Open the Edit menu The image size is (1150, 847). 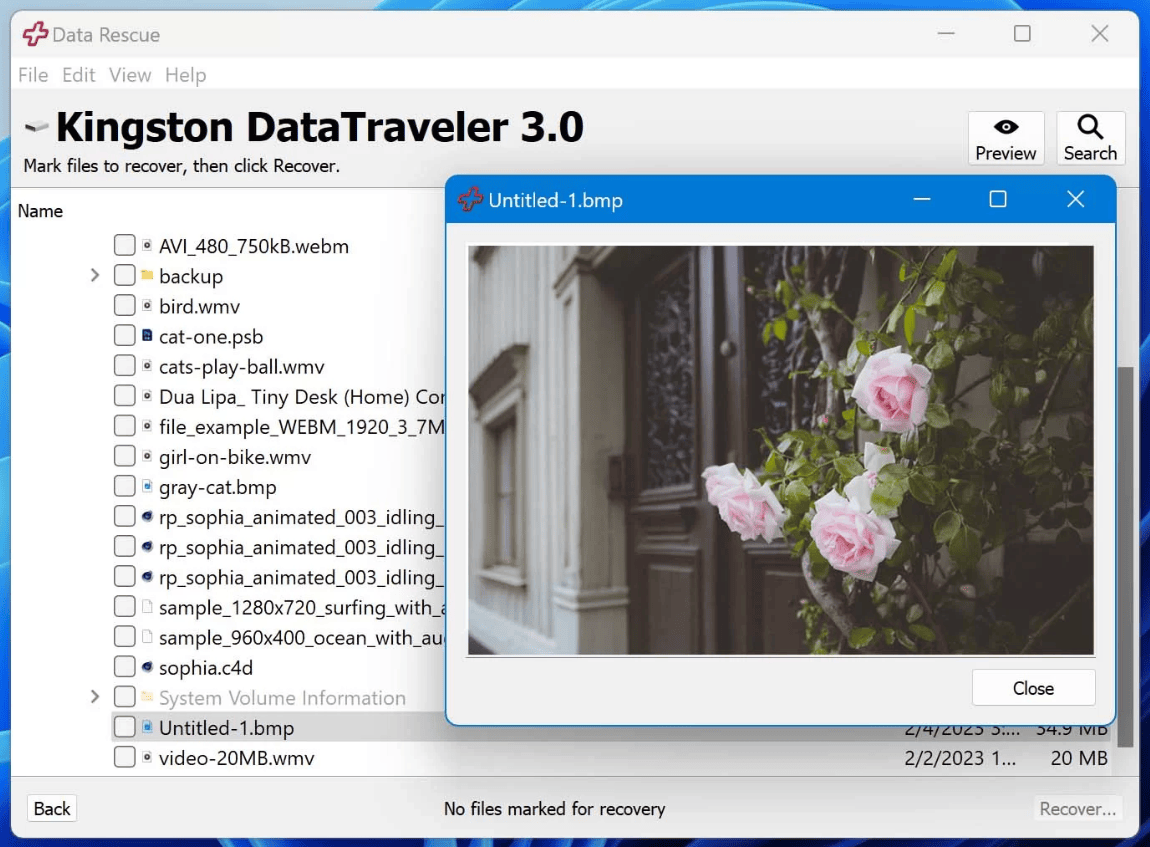click(x=78, y=75)
